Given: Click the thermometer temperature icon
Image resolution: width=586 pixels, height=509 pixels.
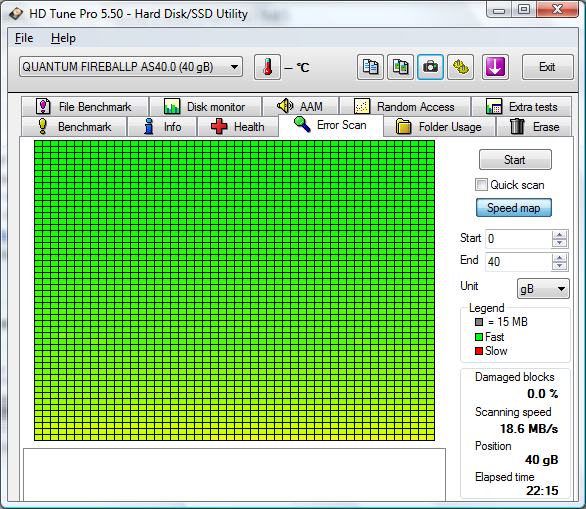Looking at the screenshot, I should coord(267,67).
